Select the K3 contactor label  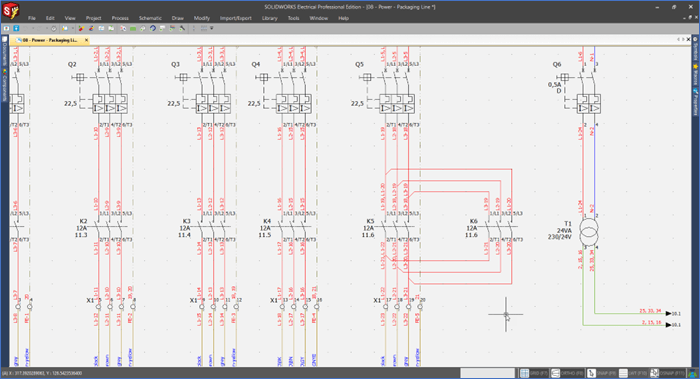pos(187,221)
